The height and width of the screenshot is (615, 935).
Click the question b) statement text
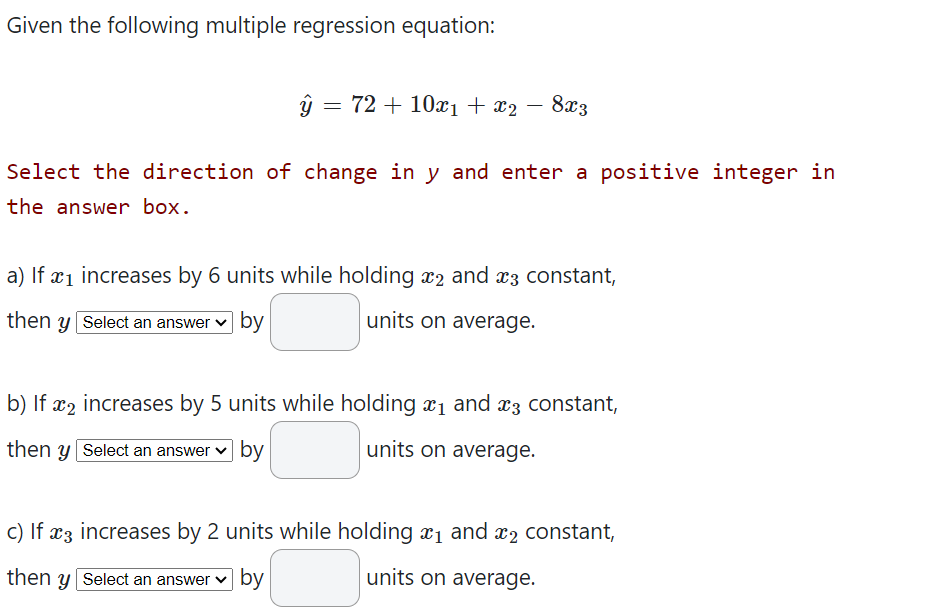point(312,403)
